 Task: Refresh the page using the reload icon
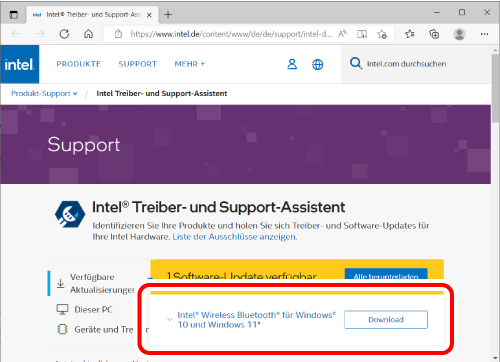[x=64, y=34]
